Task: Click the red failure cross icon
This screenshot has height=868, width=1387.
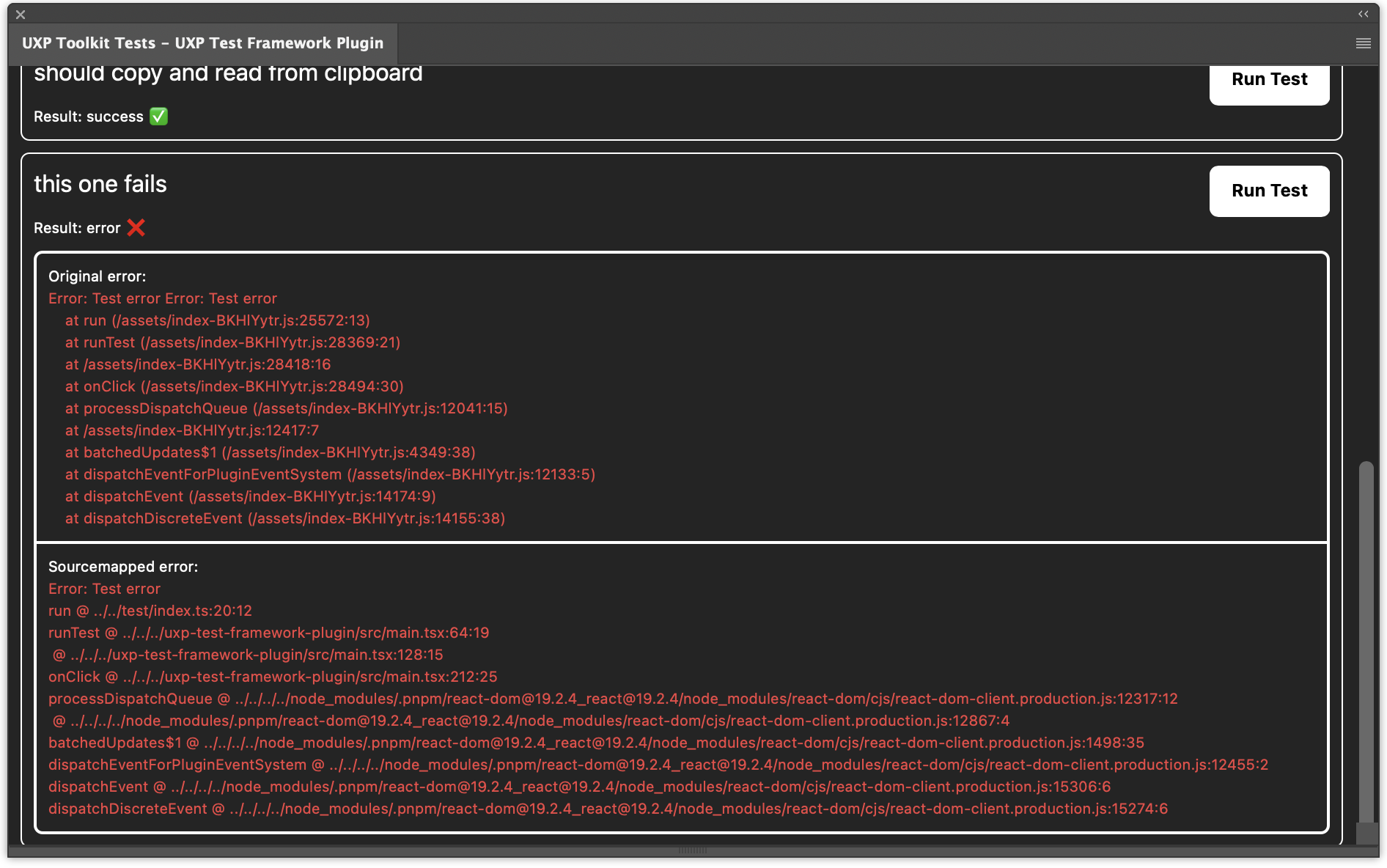Action: click(136, 228)
